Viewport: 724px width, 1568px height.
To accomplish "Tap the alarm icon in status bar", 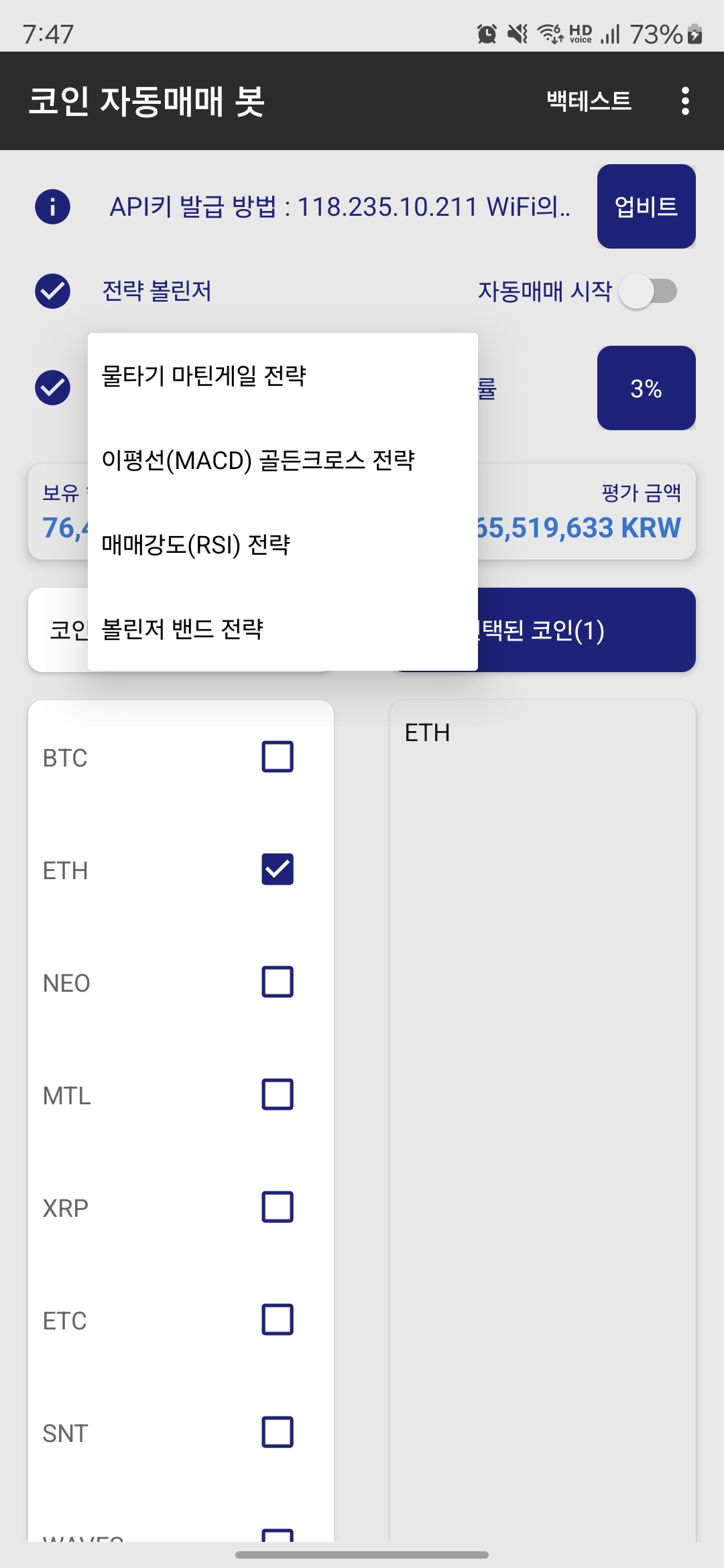I will pyautogui.click(x=487, y=34).
